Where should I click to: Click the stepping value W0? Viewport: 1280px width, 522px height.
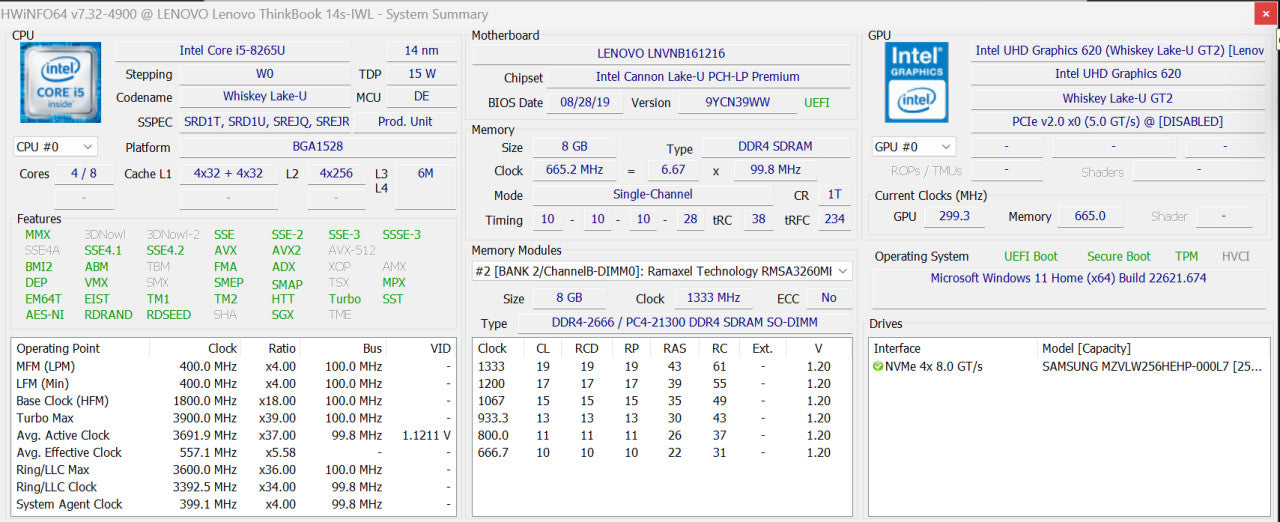264,74
